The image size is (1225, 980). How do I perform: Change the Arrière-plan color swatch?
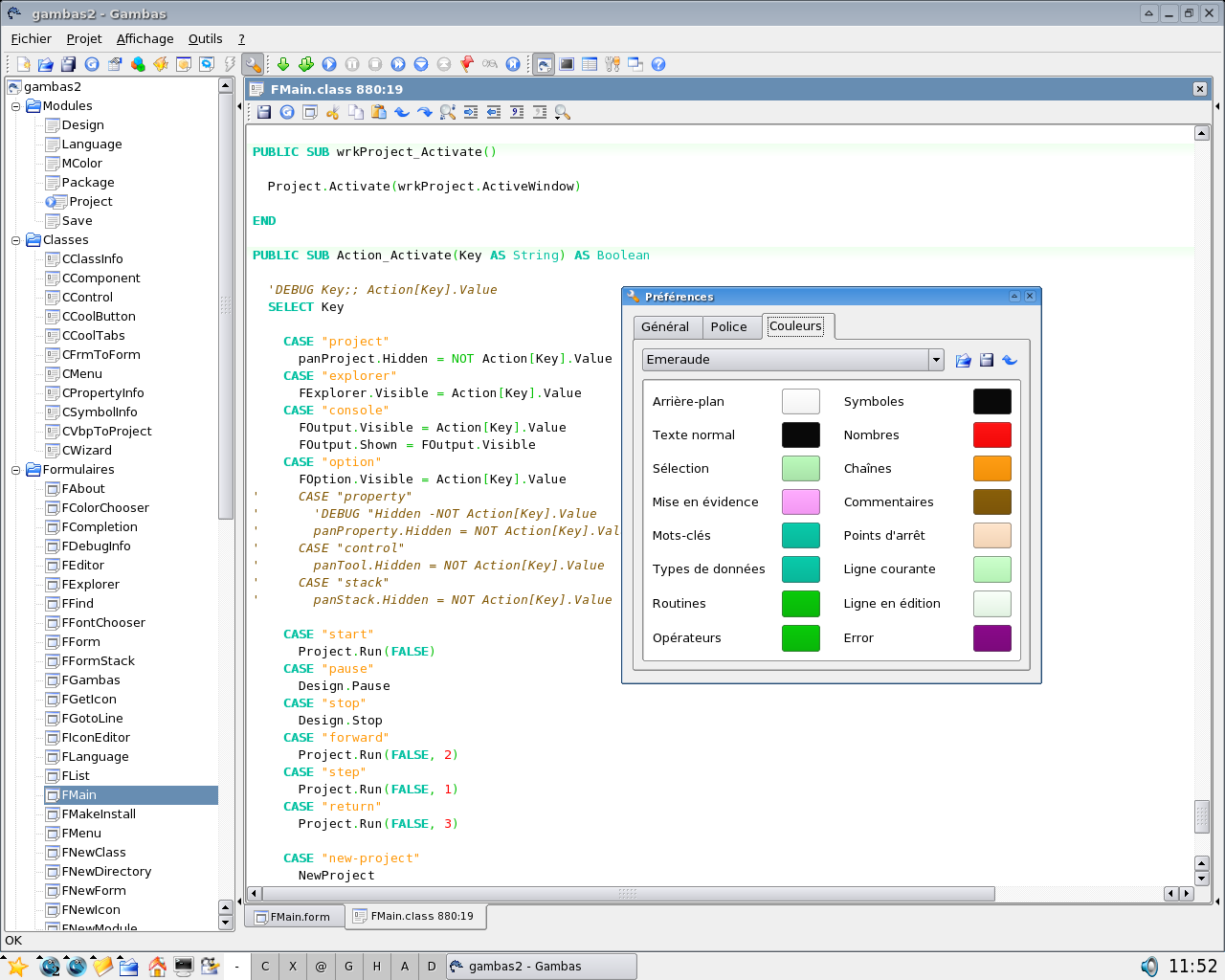pyautogui.click(x=801, y=401)
